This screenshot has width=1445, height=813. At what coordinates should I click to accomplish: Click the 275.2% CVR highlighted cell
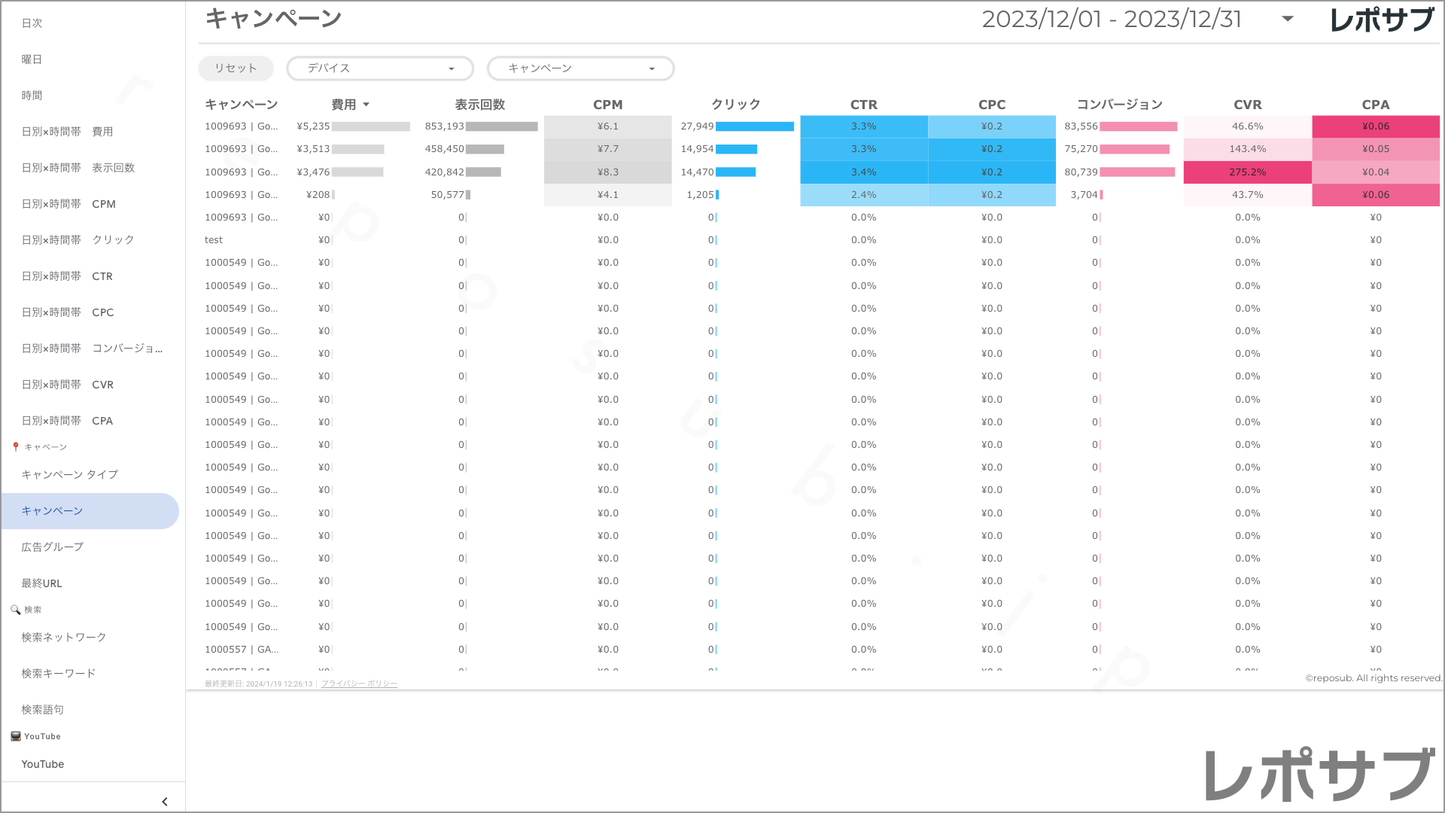point(1247,172)
